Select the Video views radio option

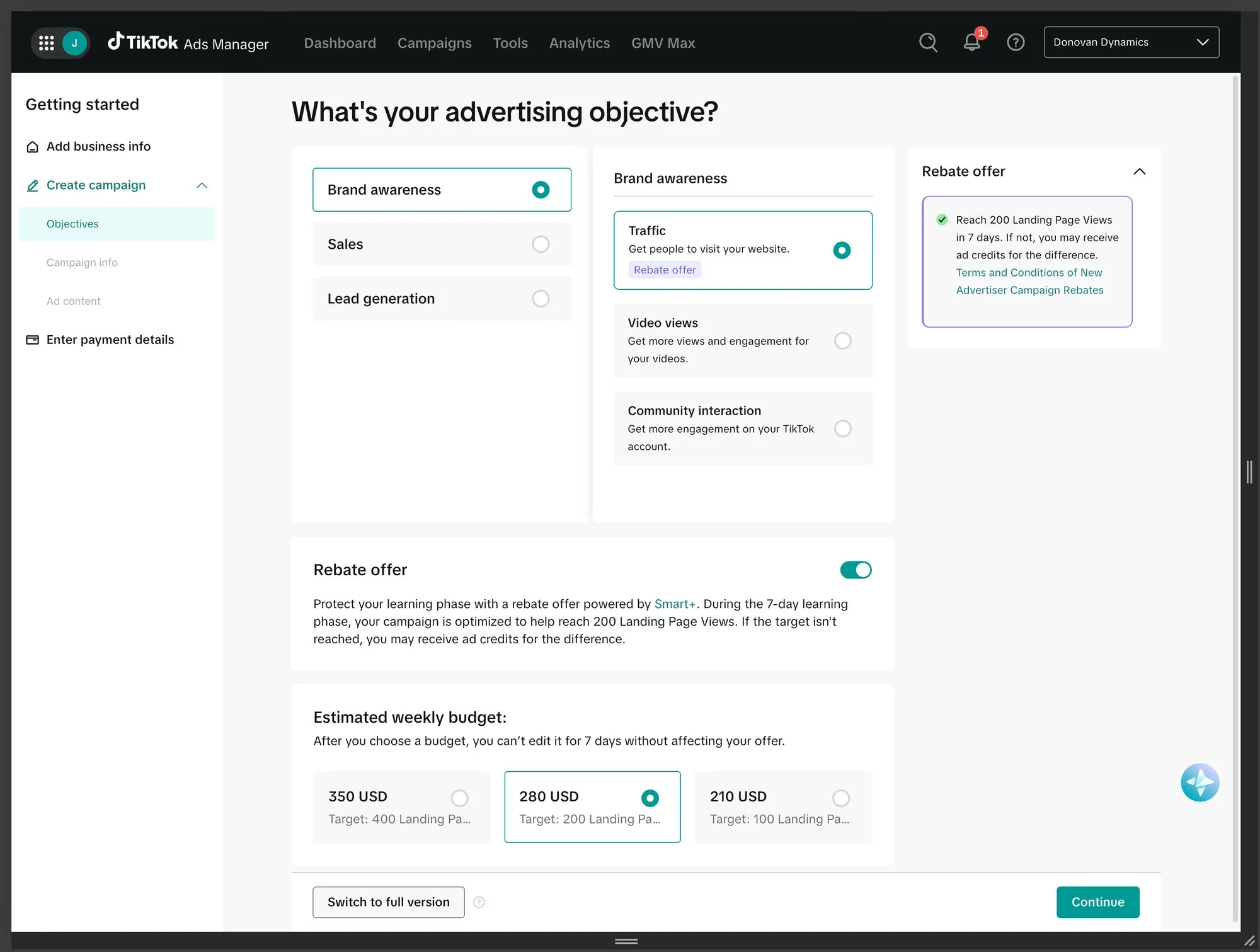[x=842, y=341]
